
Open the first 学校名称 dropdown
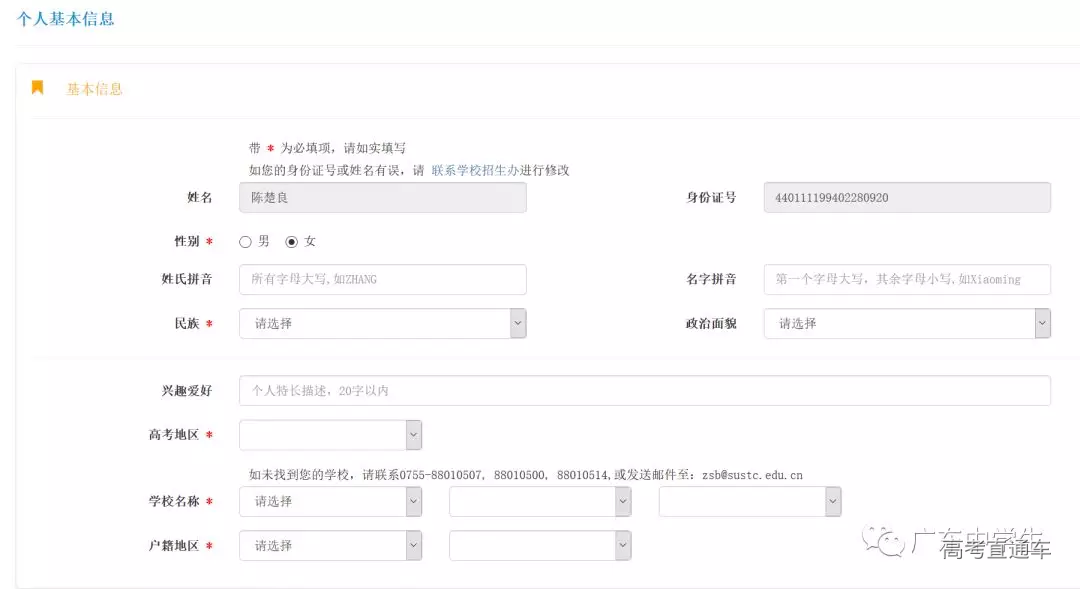click(x=330, y=502)
